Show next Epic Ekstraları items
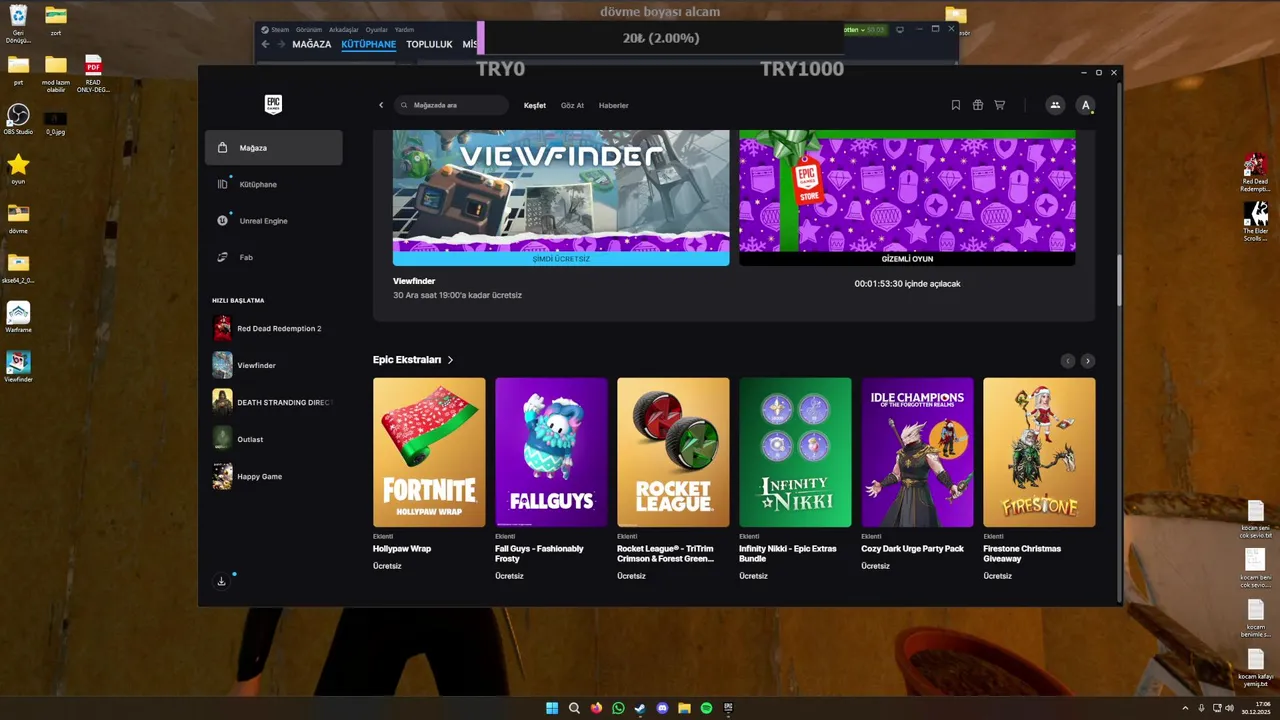The height and width of the screenshot is (720, 1280). tap(1088, 361)
